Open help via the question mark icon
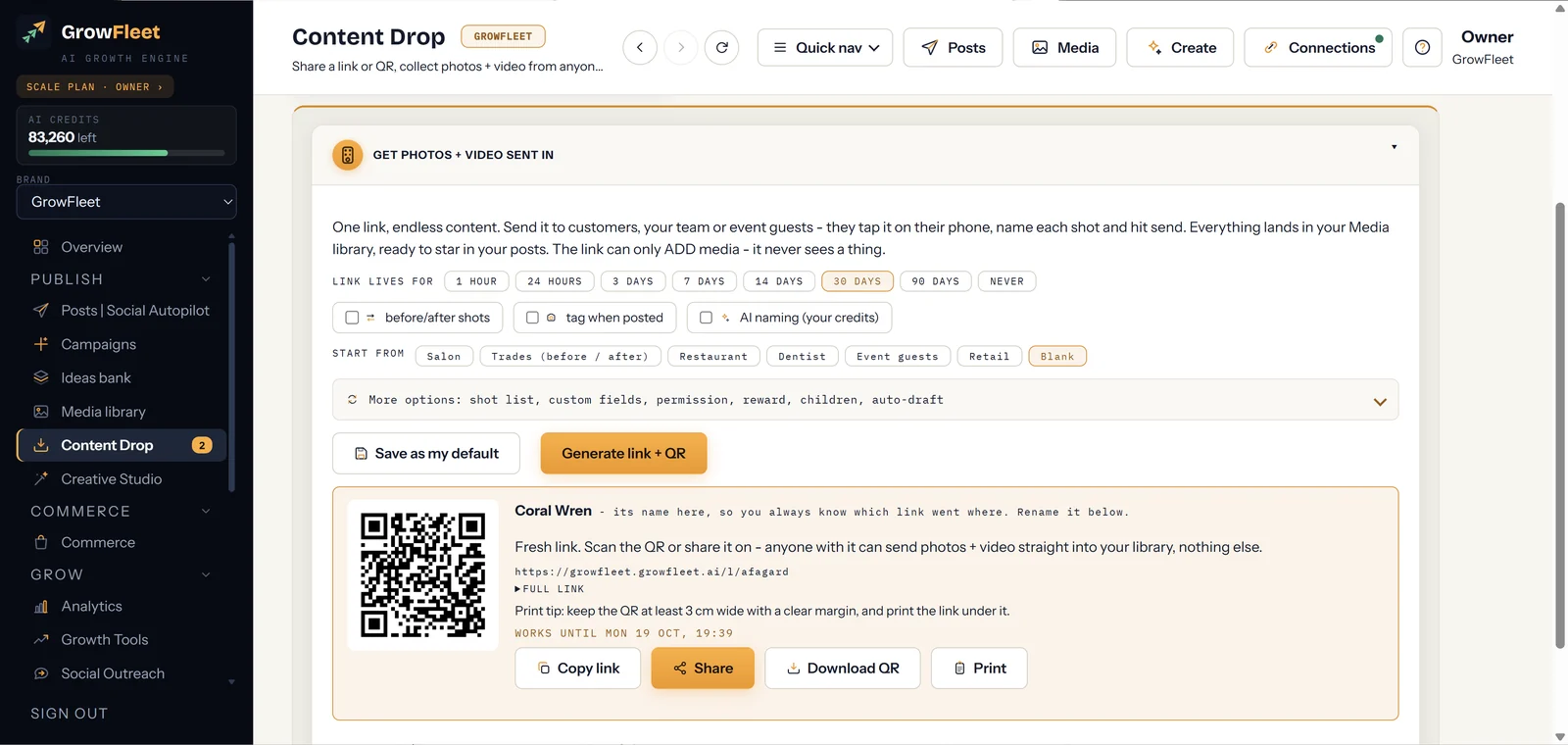 [1423, 47]
